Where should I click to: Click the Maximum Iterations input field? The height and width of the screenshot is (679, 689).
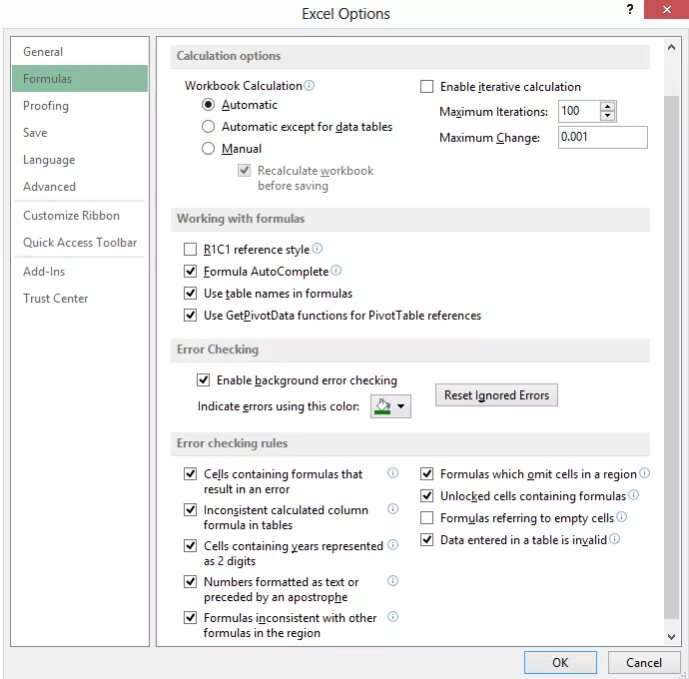(x=579, y=111)
